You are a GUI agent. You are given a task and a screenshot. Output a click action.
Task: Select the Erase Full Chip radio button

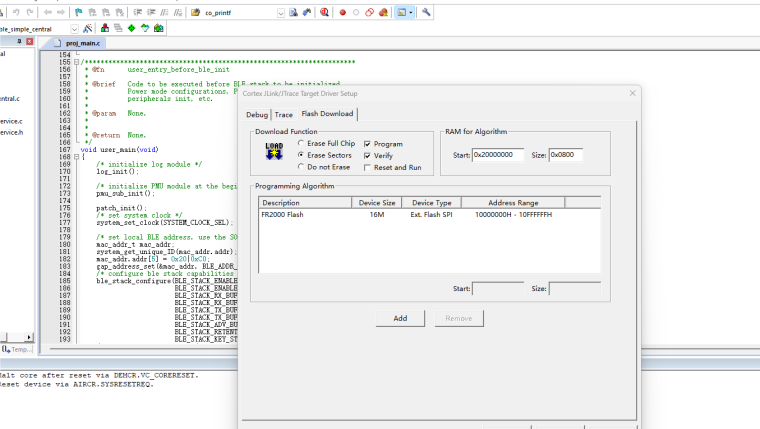(x=301, y=143)
